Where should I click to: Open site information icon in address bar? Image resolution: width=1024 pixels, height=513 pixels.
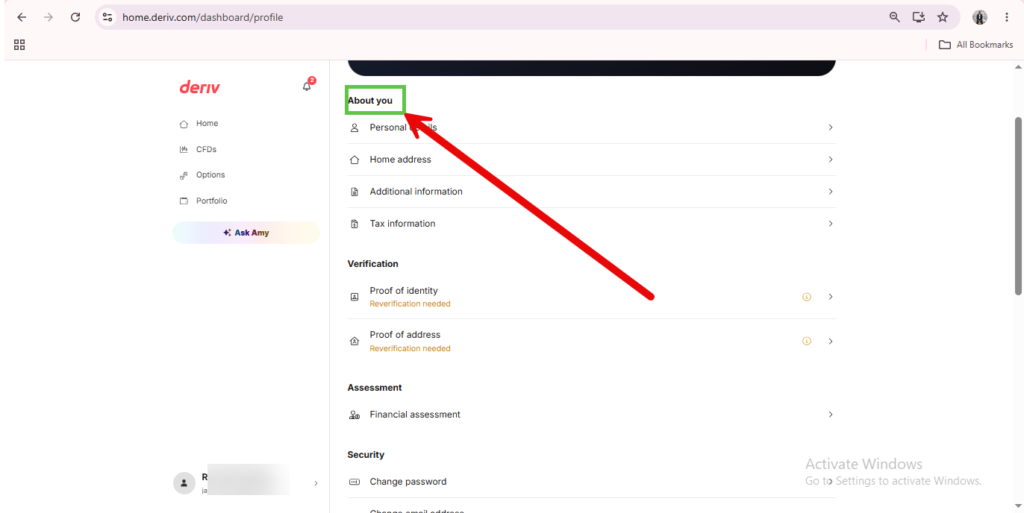pyautogui.click(x=108, y=18)
